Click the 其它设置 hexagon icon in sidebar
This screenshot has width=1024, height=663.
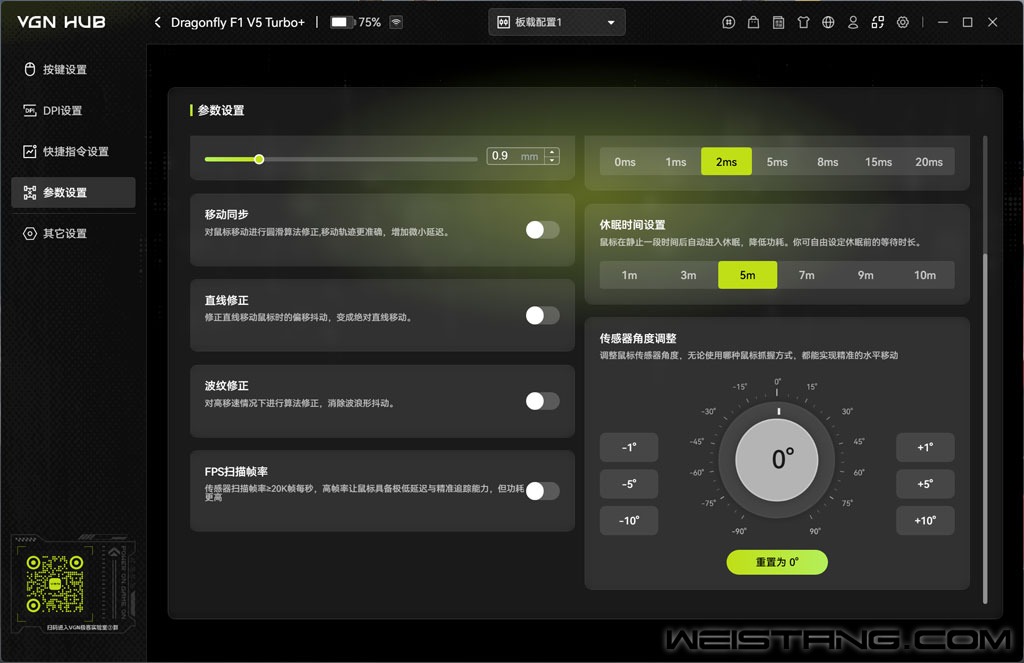(29, 233)
